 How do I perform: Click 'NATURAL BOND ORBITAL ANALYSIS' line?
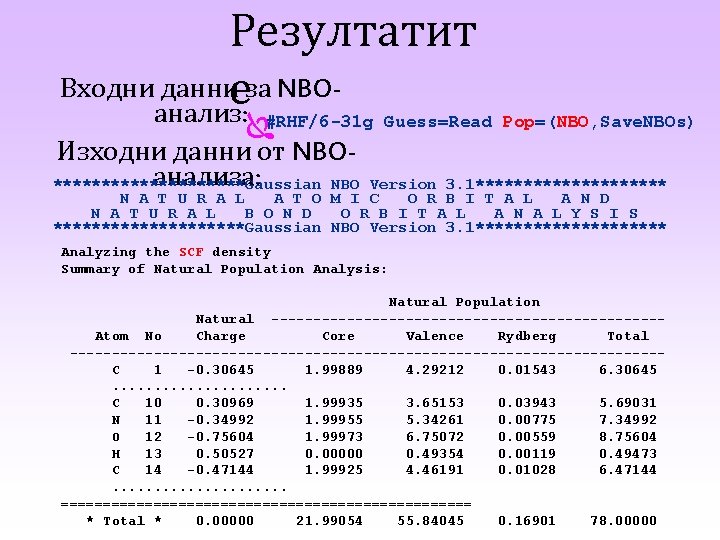[x=365, y=214]
